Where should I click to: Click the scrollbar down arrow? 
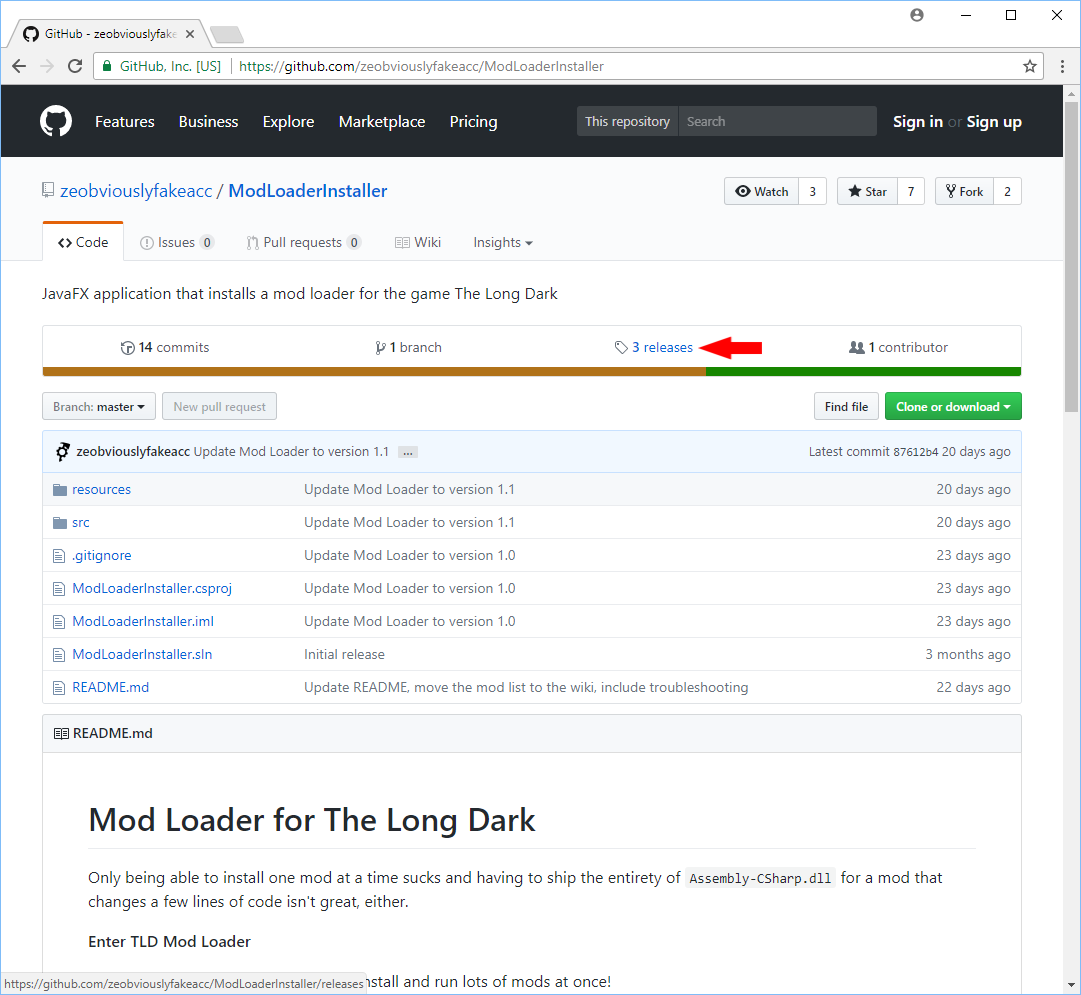tap(1071, 986)
